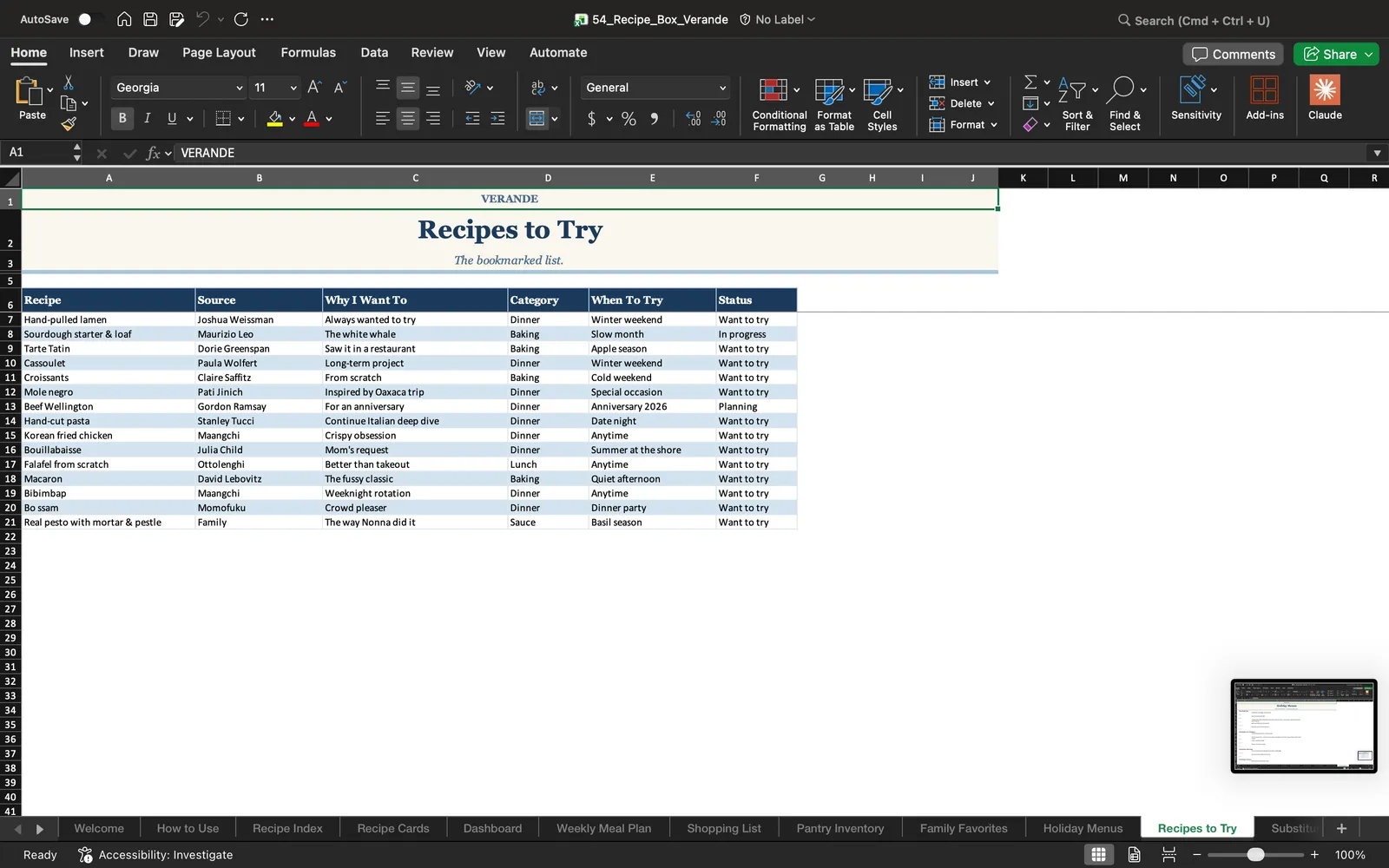Click the Format Painter brush icon
Viewport: 1389px width, 868px height.
(x=69, y=124)
